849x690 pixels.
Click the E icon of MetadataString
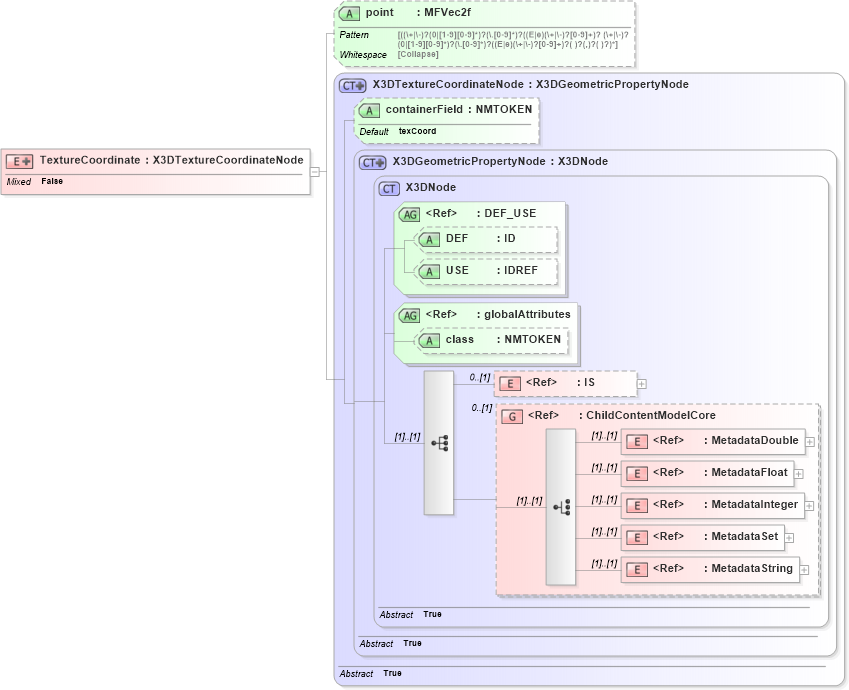637,569
